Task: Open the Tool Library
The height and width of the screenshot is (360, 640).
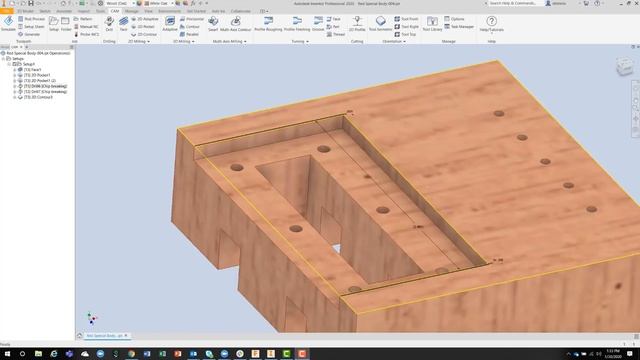Action: coord(432,24)
